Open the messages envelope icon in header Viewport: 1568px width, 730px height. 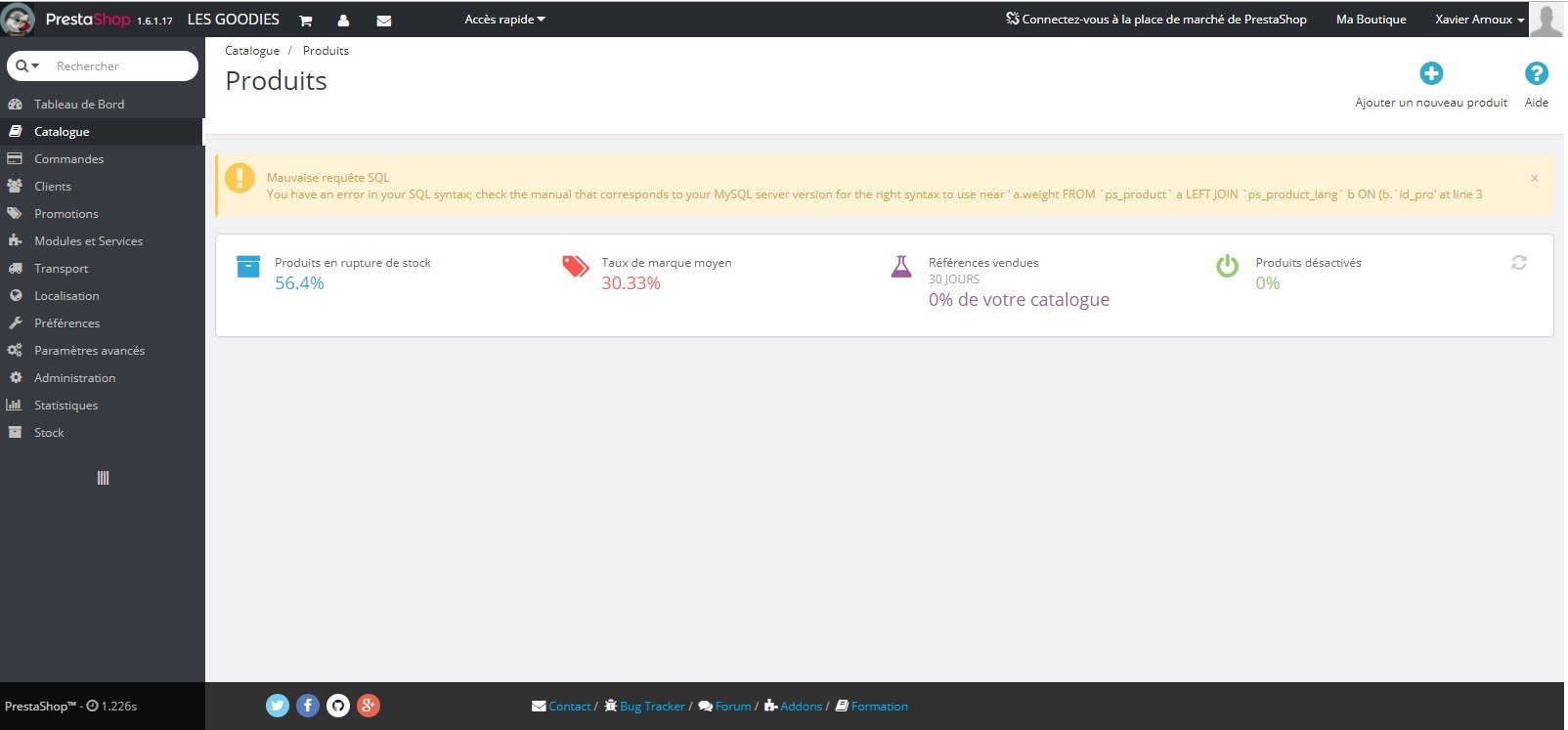pyautogui.click(x=384, y=20)
